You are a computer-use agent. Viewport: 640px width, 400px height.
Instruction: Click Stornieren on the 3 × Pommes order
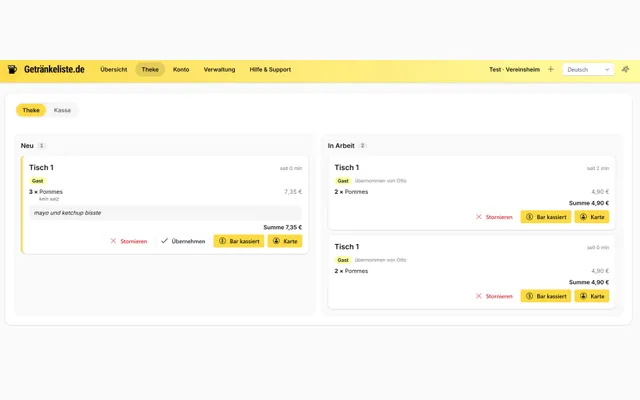129,241
